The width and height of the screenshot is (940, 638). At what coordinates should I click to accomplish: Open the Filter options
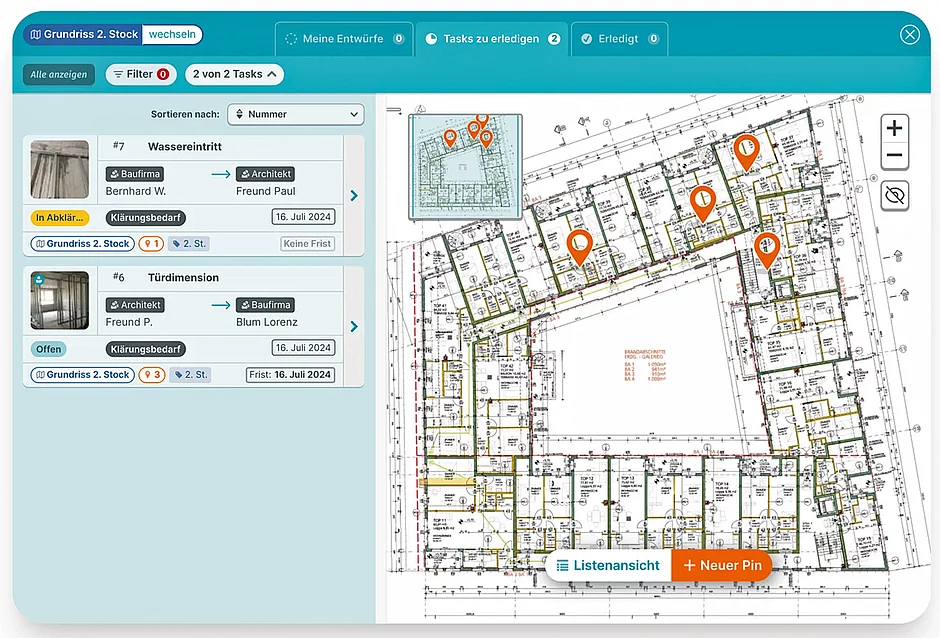(x=141, y=74)
